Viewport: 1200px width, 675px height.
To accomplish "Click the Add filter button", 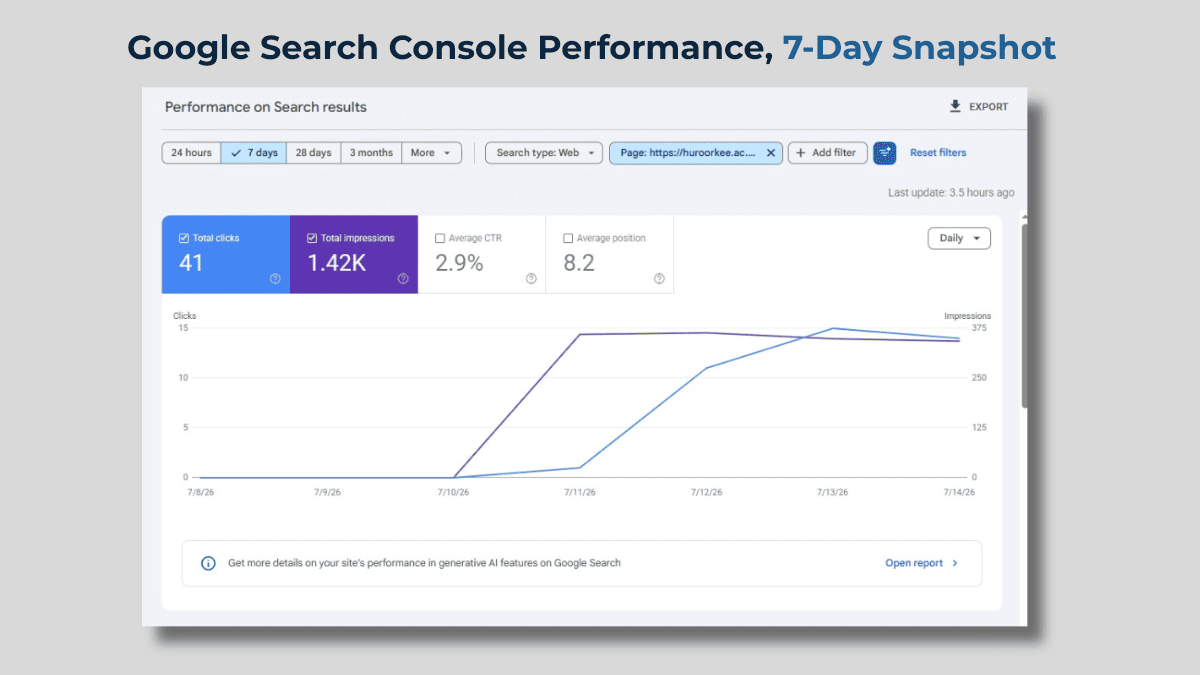I will tap(827, 153).
